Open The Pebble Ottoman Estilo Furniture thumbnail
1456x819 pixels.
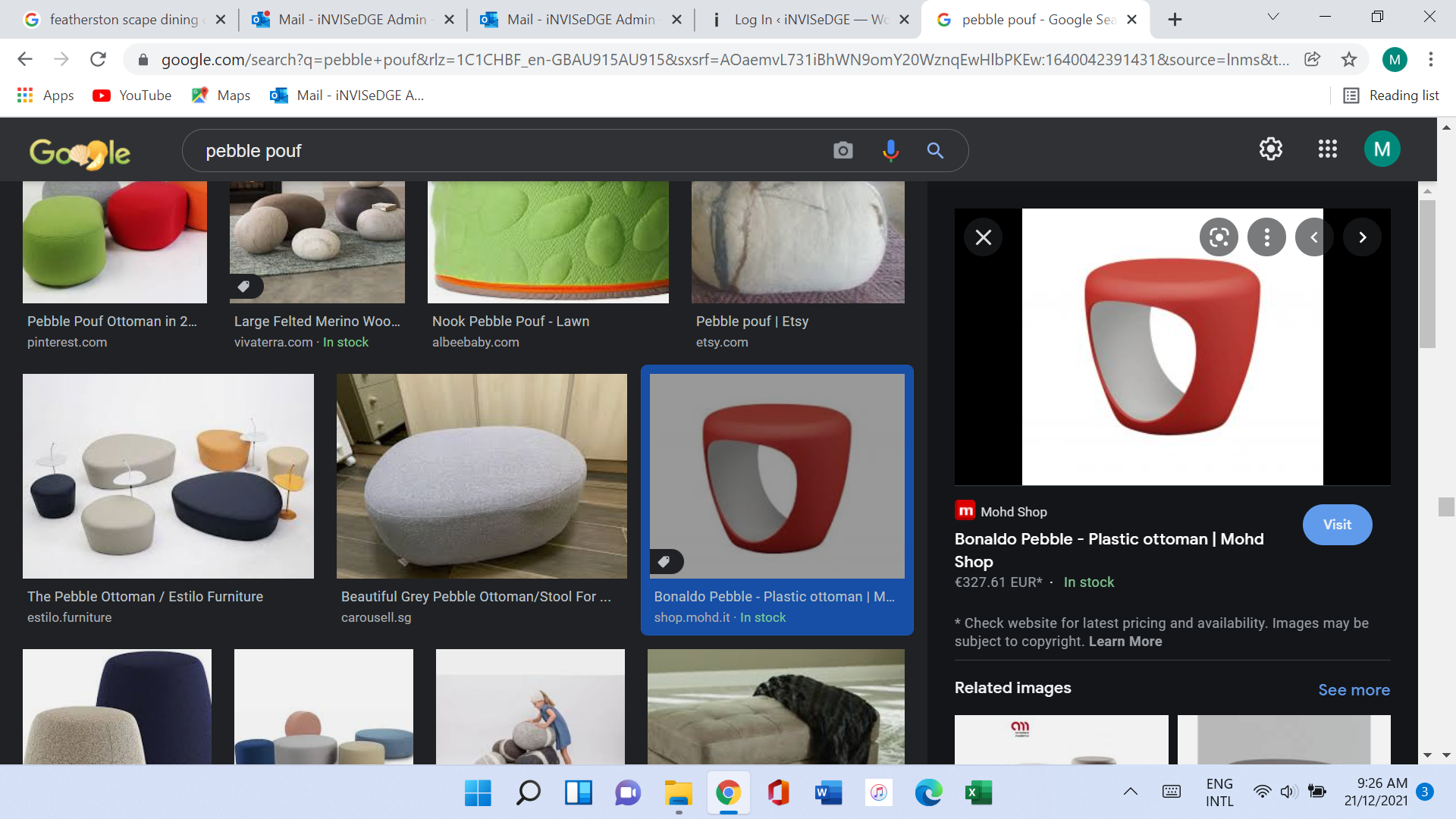click(x=168, y=476)
